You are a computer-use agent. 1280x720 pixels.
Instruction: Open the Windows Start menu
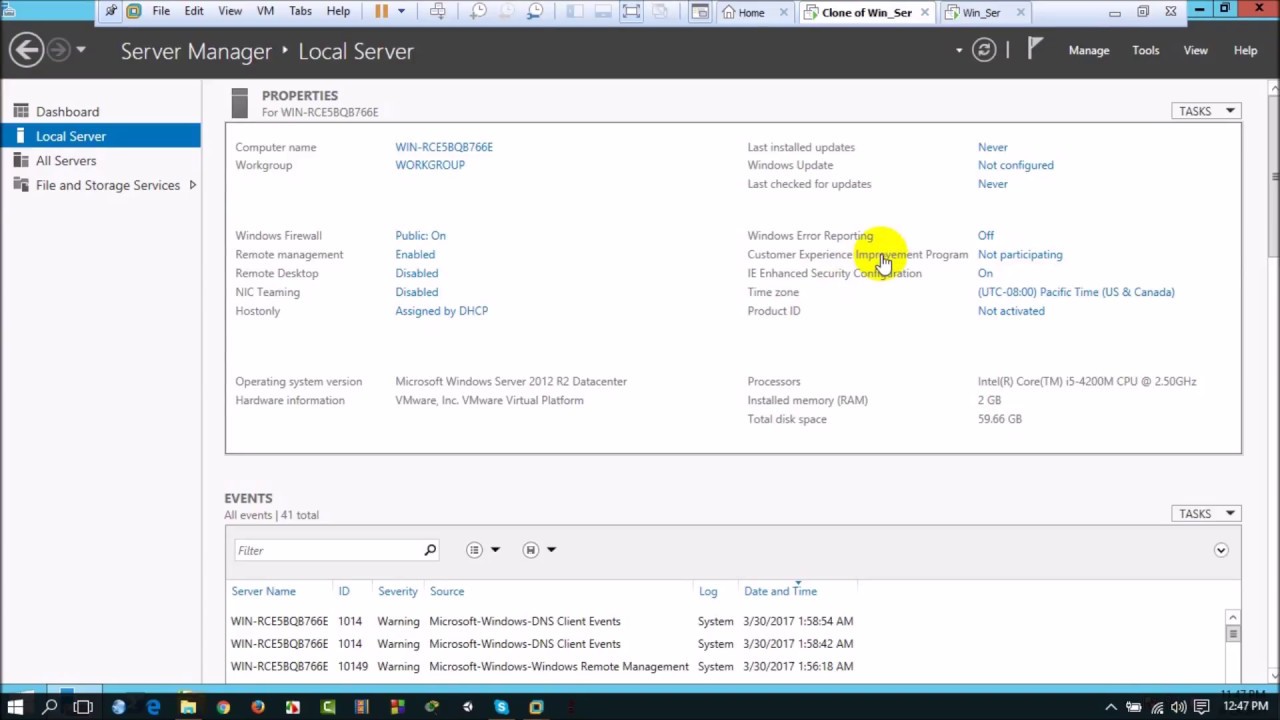tap(15, 707)
